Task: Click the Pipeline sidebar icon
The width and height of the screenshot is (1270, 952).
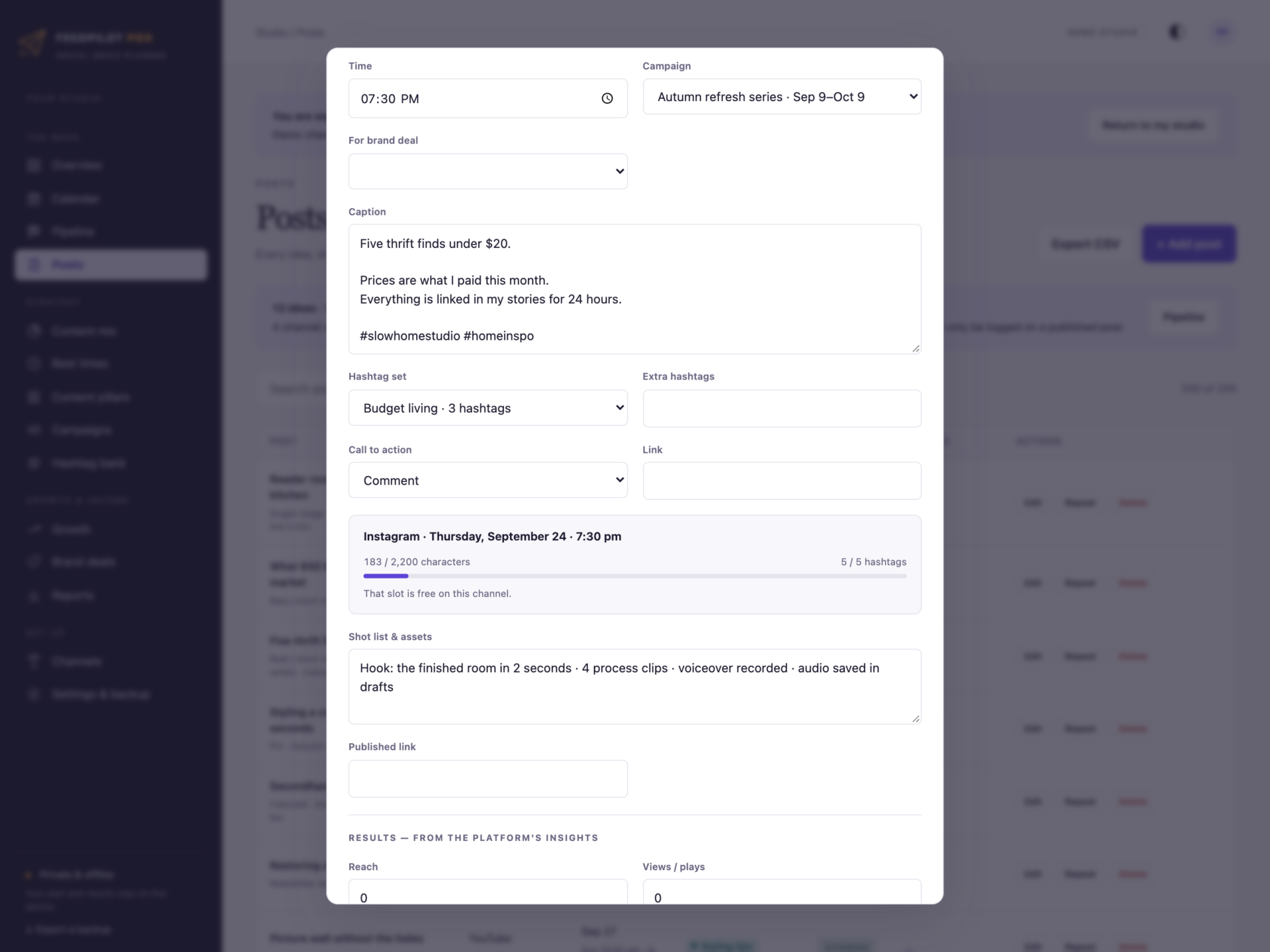Action: pyautogui.click(x=34, y=231)
